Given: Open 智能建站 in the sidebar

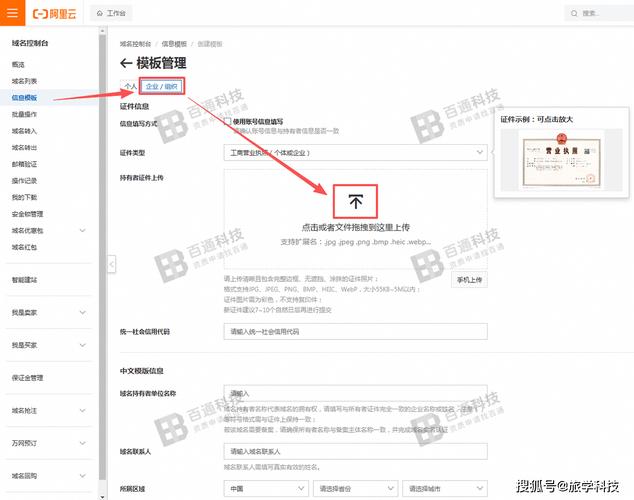Looking at the screenshot, I should tap(24, 280).
